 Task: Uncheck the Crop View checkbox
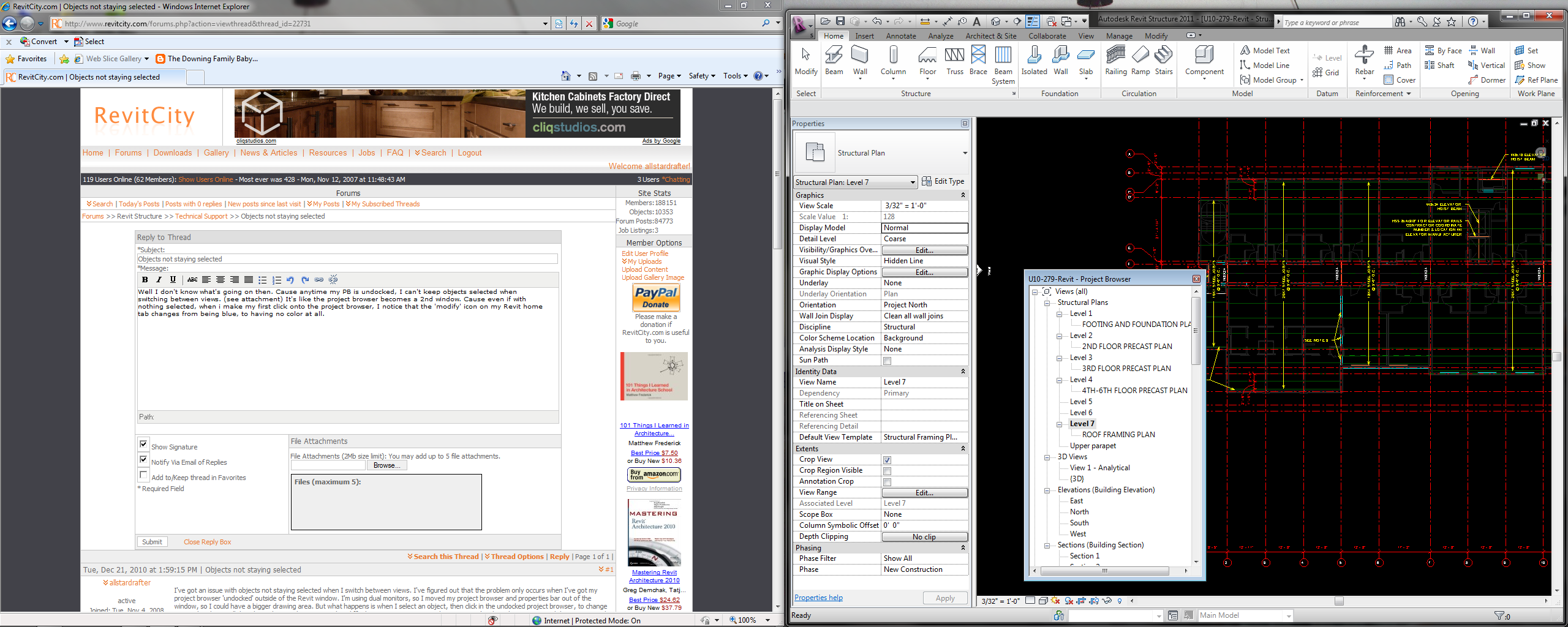(x=887, y=460)
